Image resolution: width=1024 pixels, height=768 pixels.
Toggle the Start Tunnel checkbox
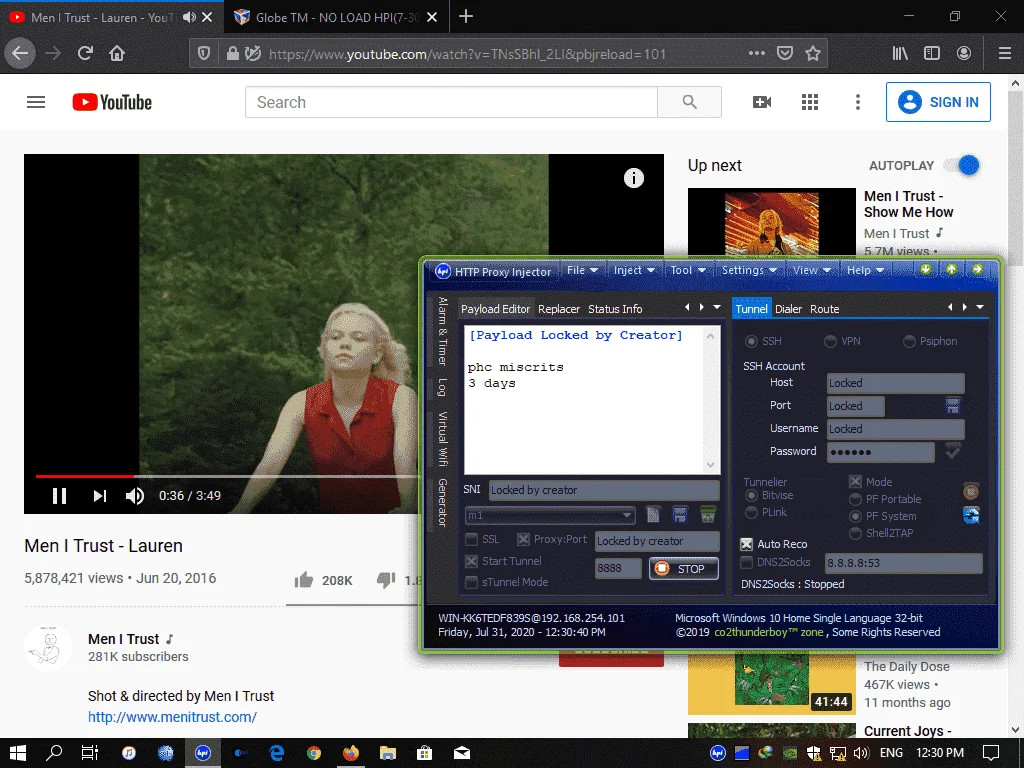coord(471,561)
